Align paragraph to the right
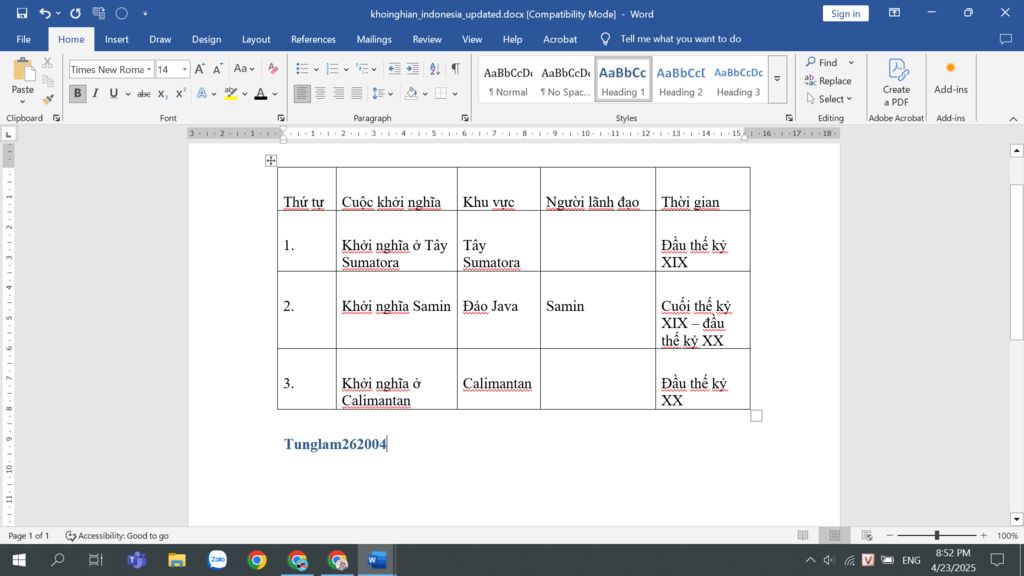The height and width of the screenshot is (576, 1024). [x=338, y=93]
